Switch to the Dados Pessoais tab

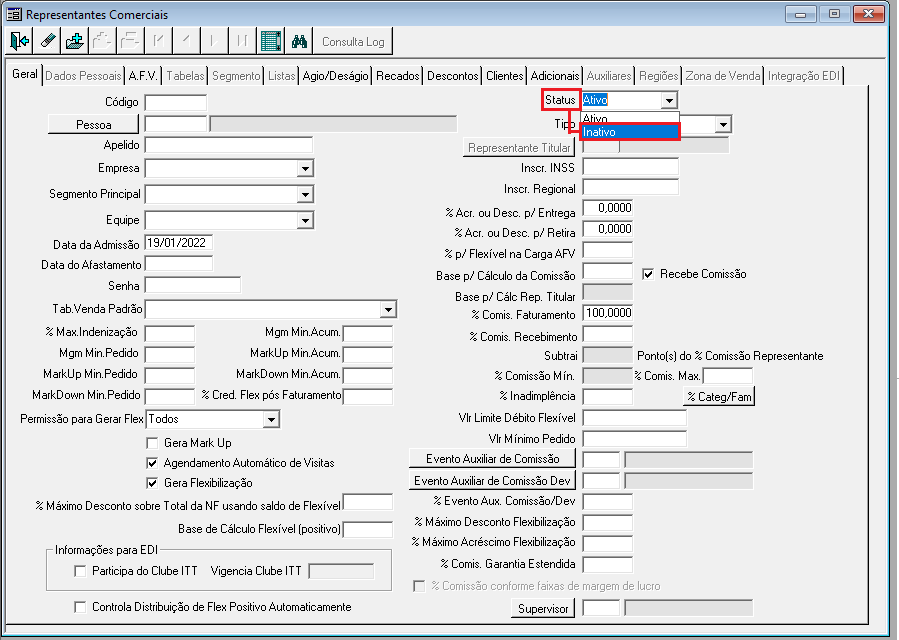[x=83, y=76]
